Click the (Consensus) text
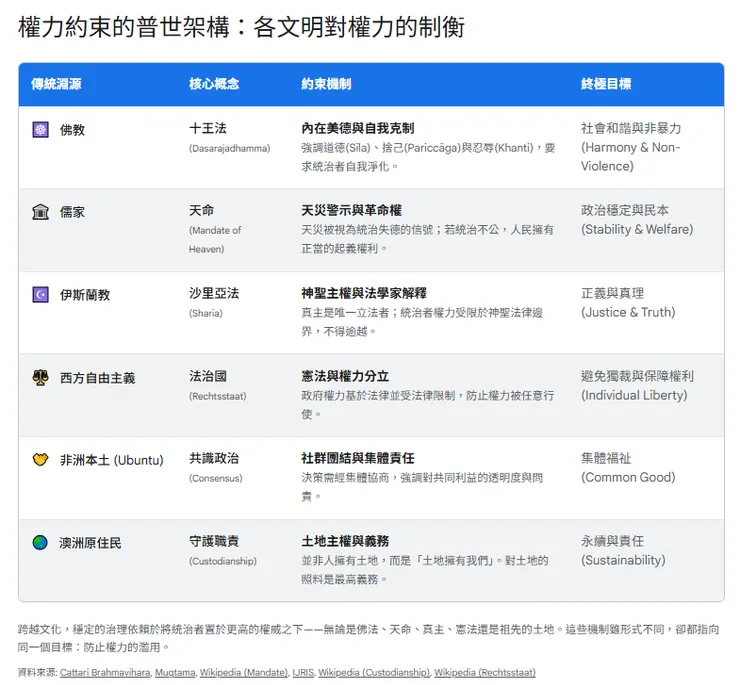The width and height of the screenshot is (740, 685). tap(216, 478)
